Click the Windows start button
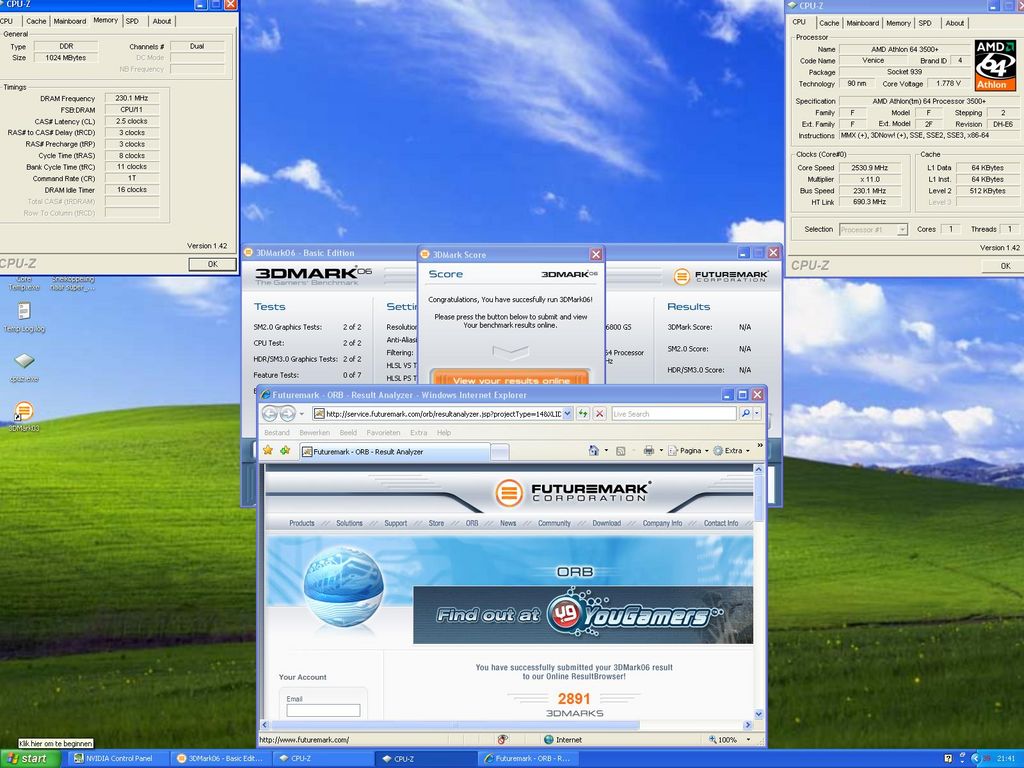Image resolution: width=1024 pixels, height=768 pixels. point(29,758)
